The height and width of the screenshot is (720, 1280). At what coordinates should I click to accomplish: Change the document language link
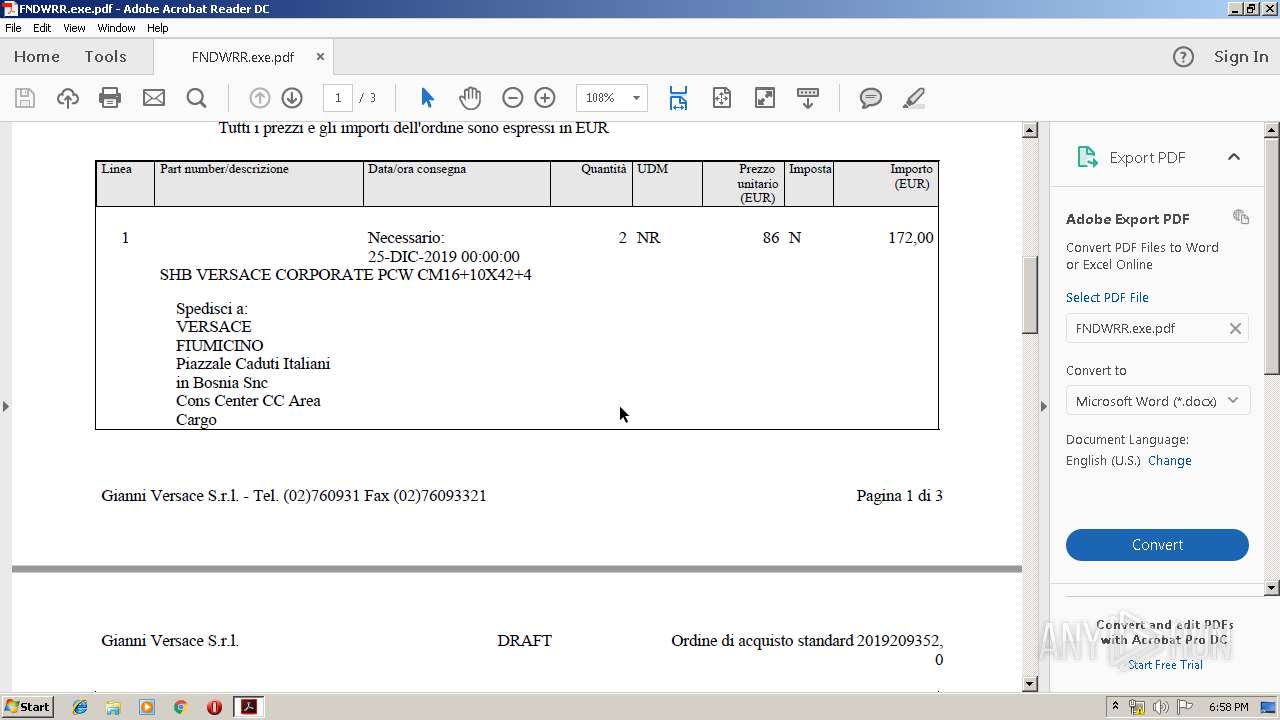(x=1169, y=461)
